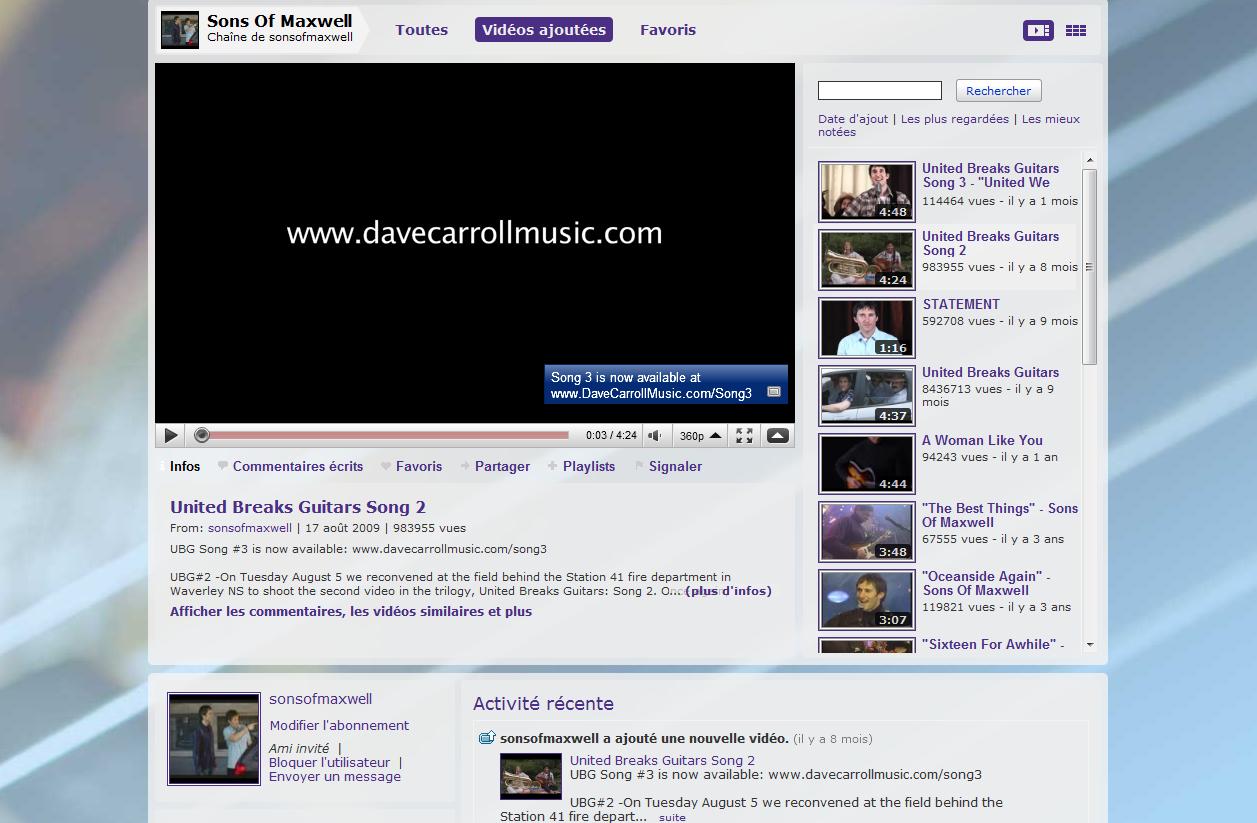Expand the activity description with suite
The image size is (1257, 823).
[673, 817]
